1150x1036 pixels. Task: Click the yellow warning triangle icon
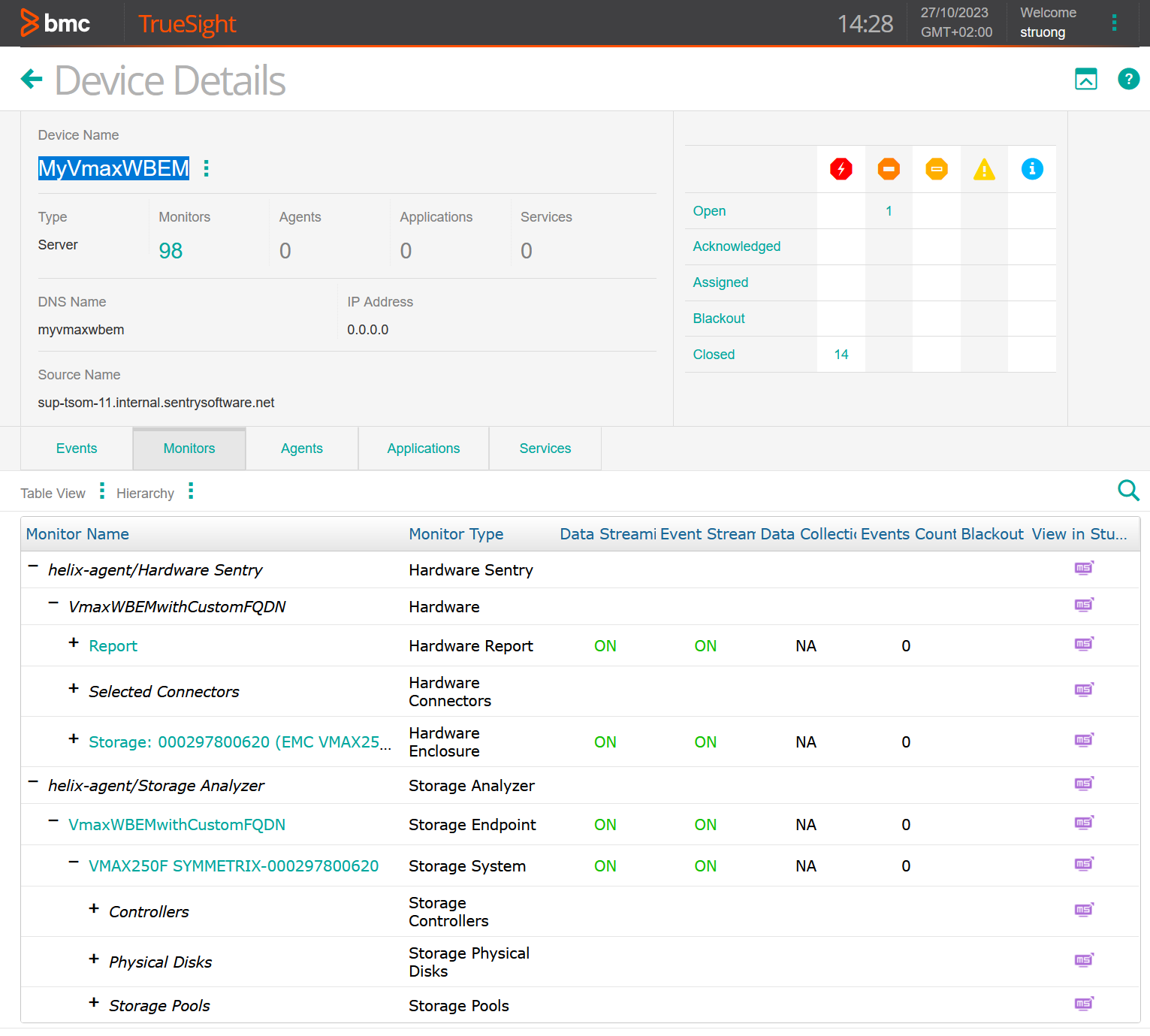tap(984, 170)
